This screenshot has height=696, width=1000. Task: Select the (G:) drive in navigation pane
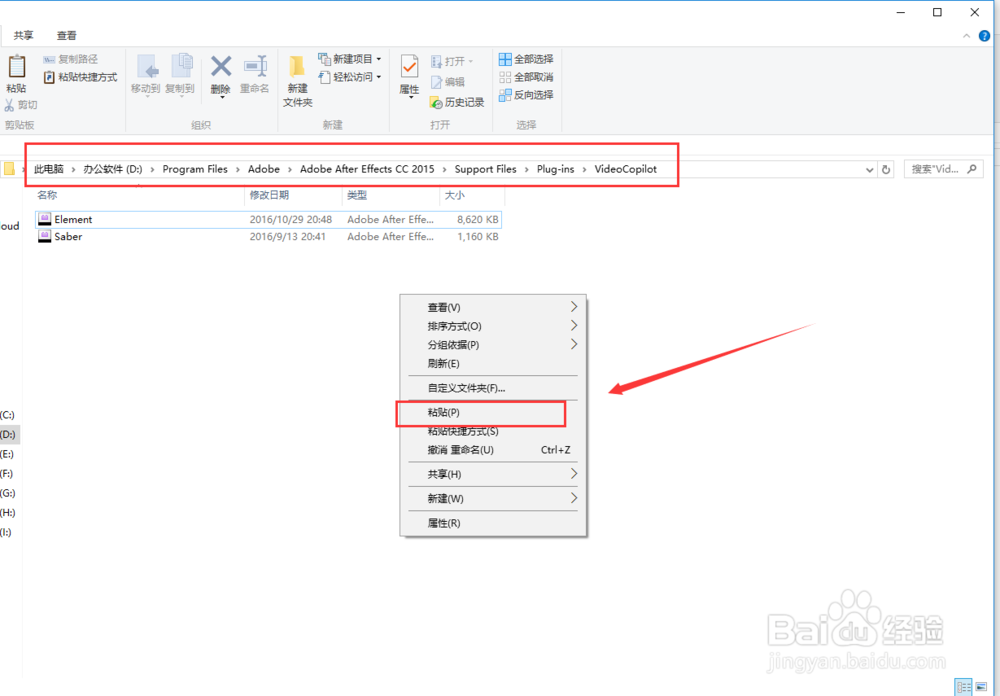(8, 493)
